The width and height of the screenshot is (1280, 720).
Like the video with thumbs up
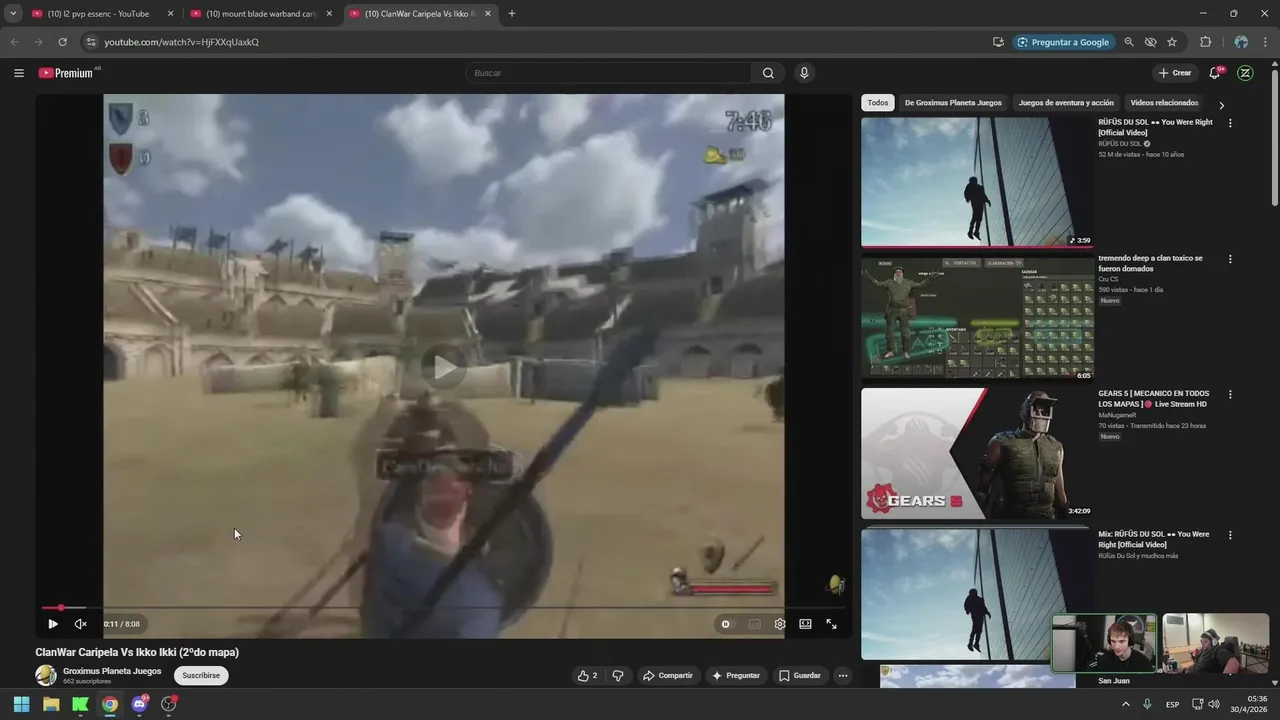[587, 676]
